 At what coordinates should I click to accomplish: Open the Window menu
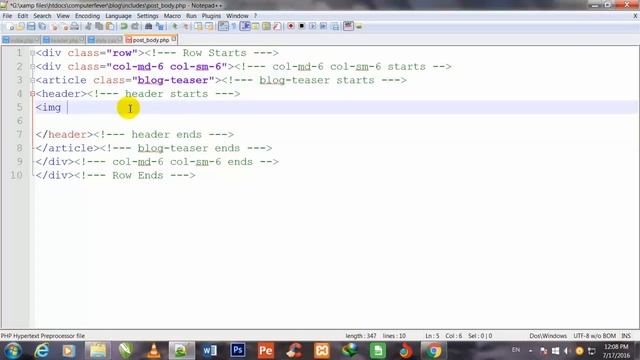[x=237, y=16]
